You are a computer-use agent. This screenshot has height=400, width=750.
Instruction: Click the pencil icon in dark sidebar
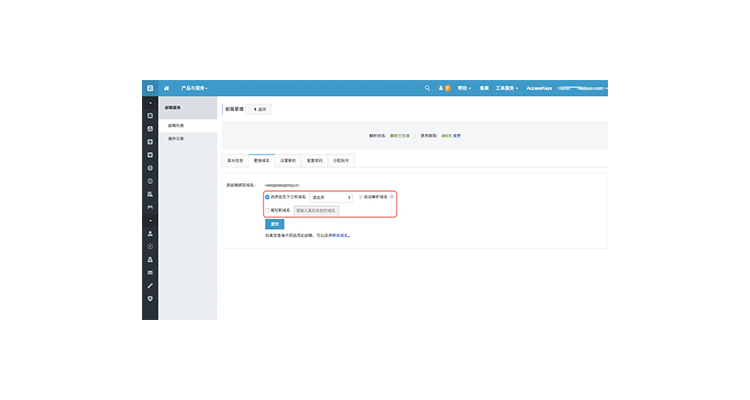(150, 286)
